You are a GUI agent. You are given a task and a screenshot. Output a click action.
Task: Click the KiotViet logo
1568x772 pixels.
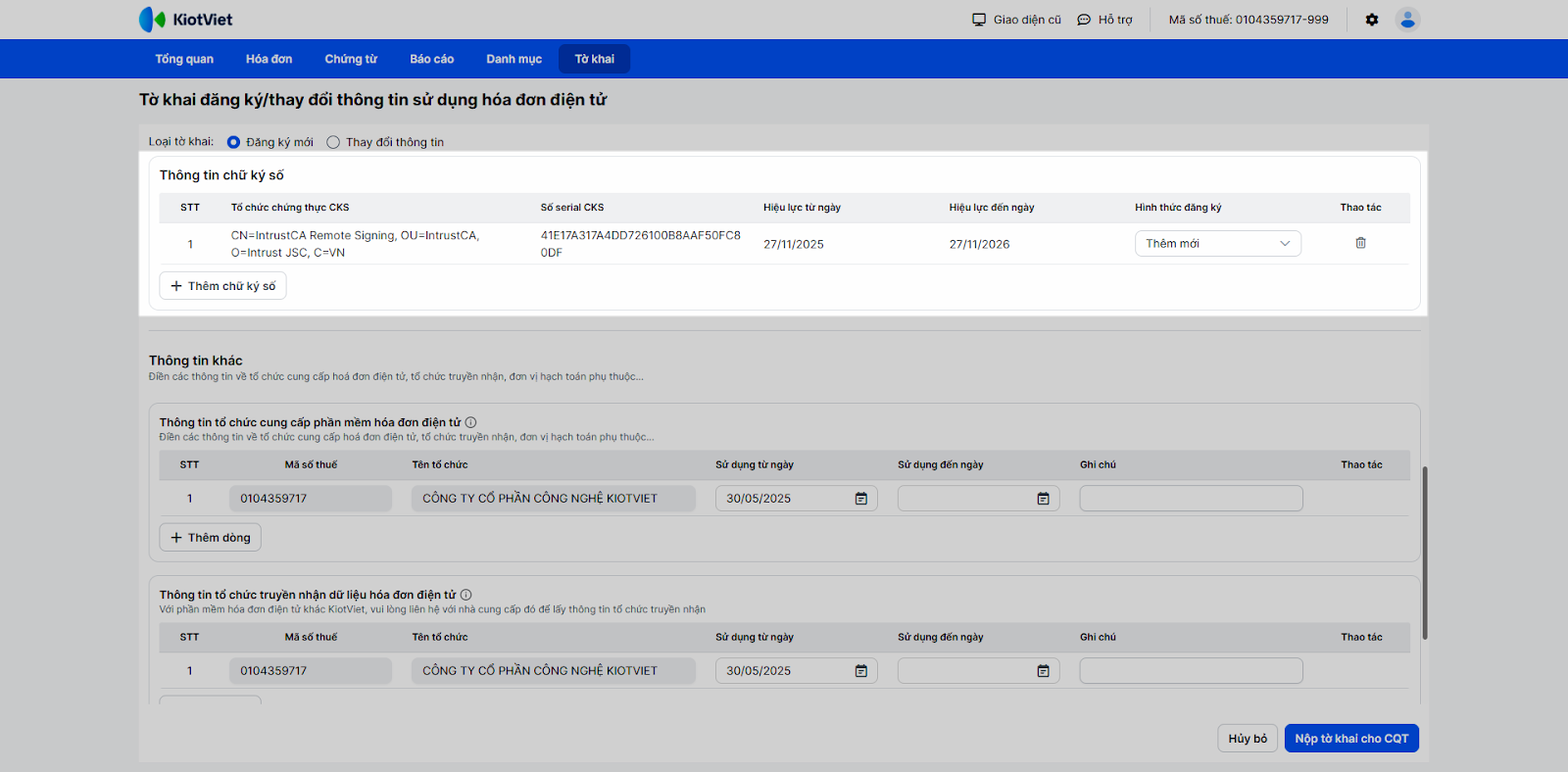click(186, 20)
